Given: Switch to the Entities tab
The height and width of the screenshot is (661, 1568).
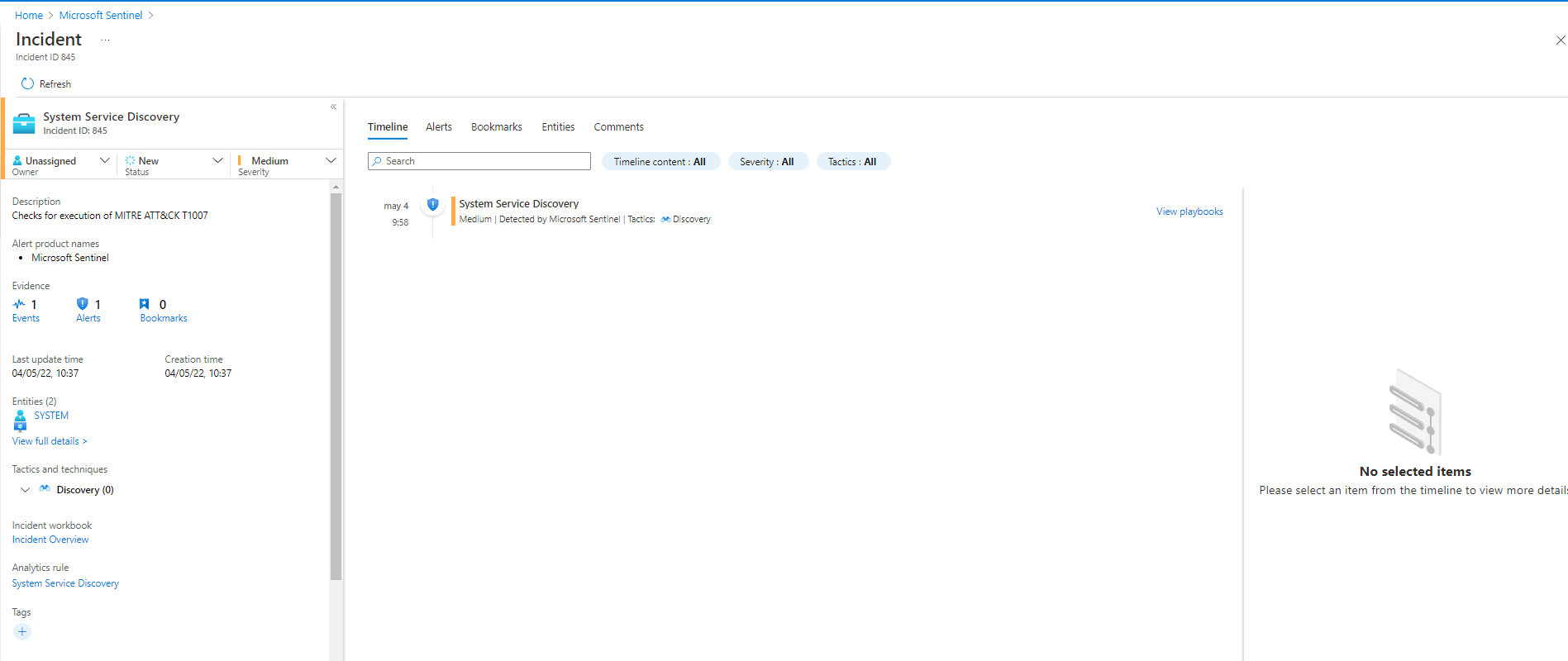Looking at the screenshot, I should pyautogui.click(x=558, y=127).
